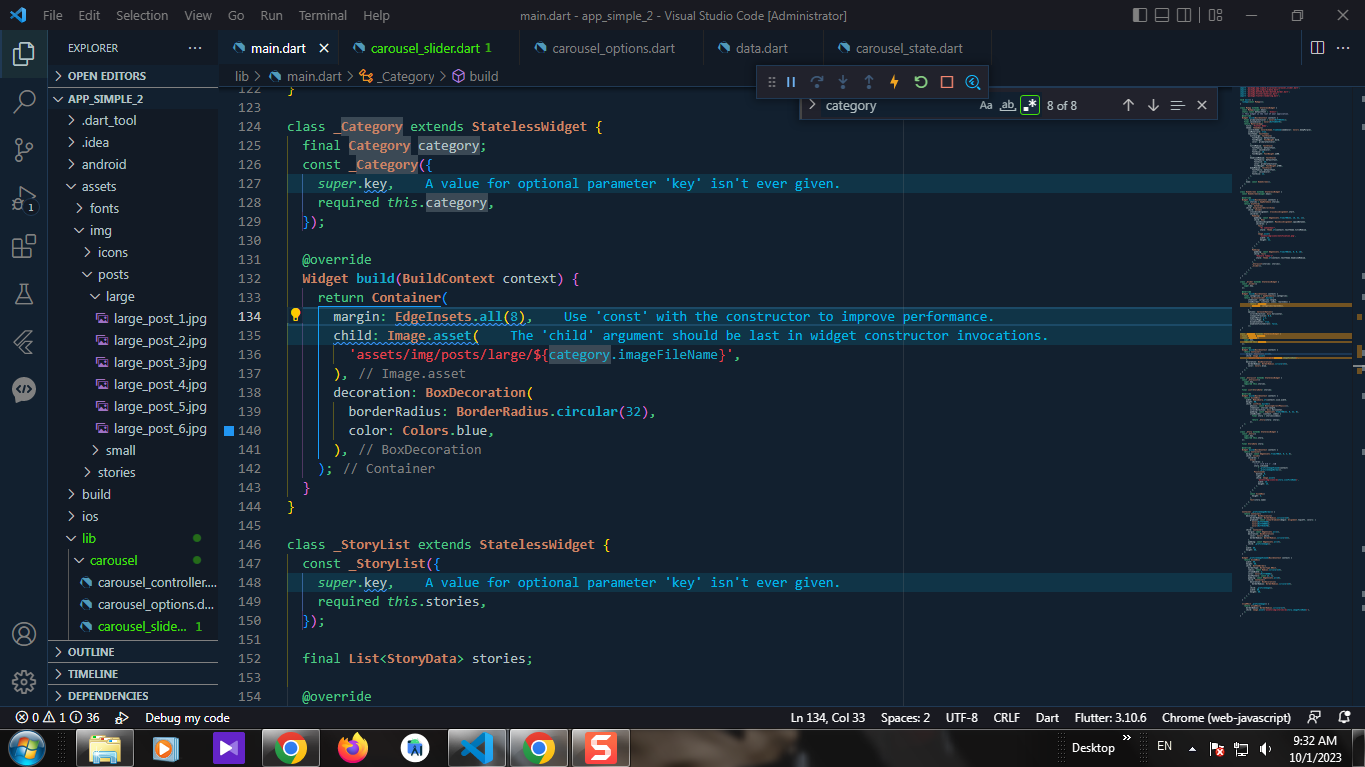Expand the small folder
The width and height of the screenshot is (1365, 767).
[x=133, y=450]
